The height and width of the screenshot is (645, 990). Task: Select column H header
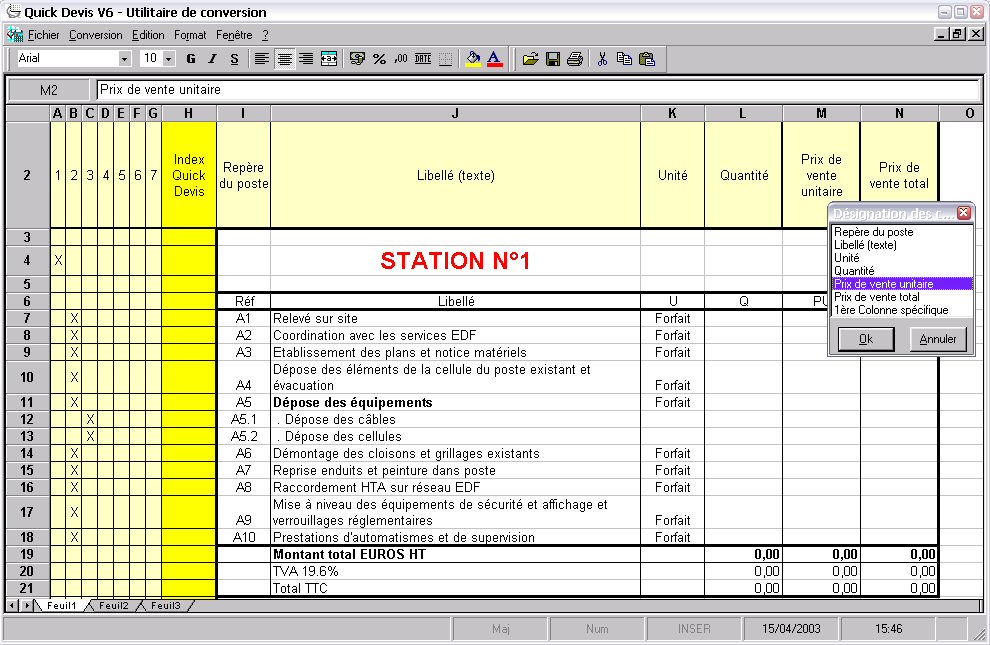click(x=189, y=113)
